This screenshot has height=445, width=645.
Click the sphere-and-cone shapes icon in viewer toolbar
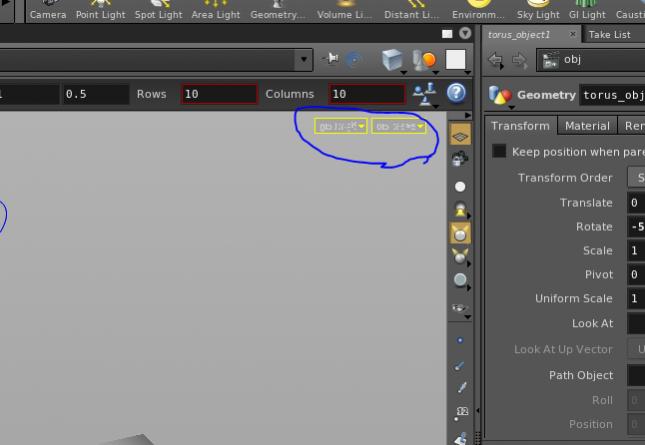pos(424,60)
